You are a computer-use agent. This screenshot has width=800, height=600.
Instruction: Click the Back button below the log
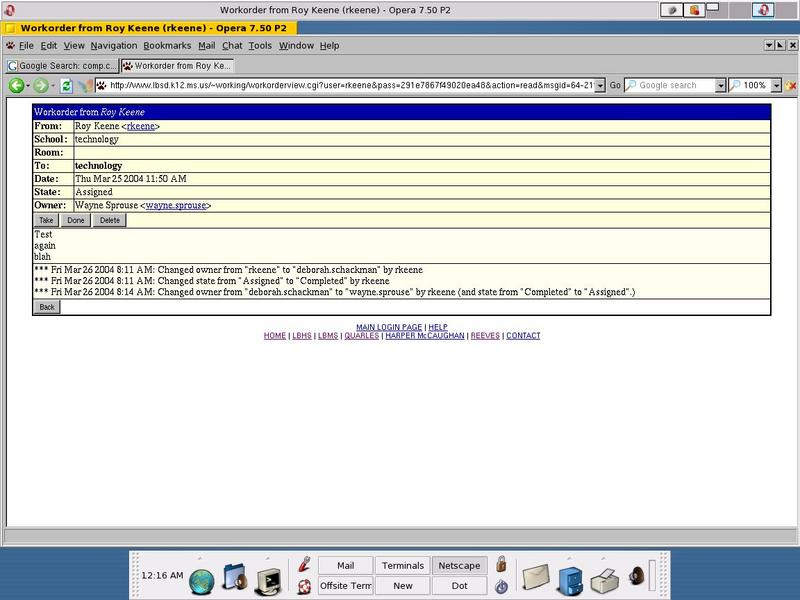click(46, 307)
